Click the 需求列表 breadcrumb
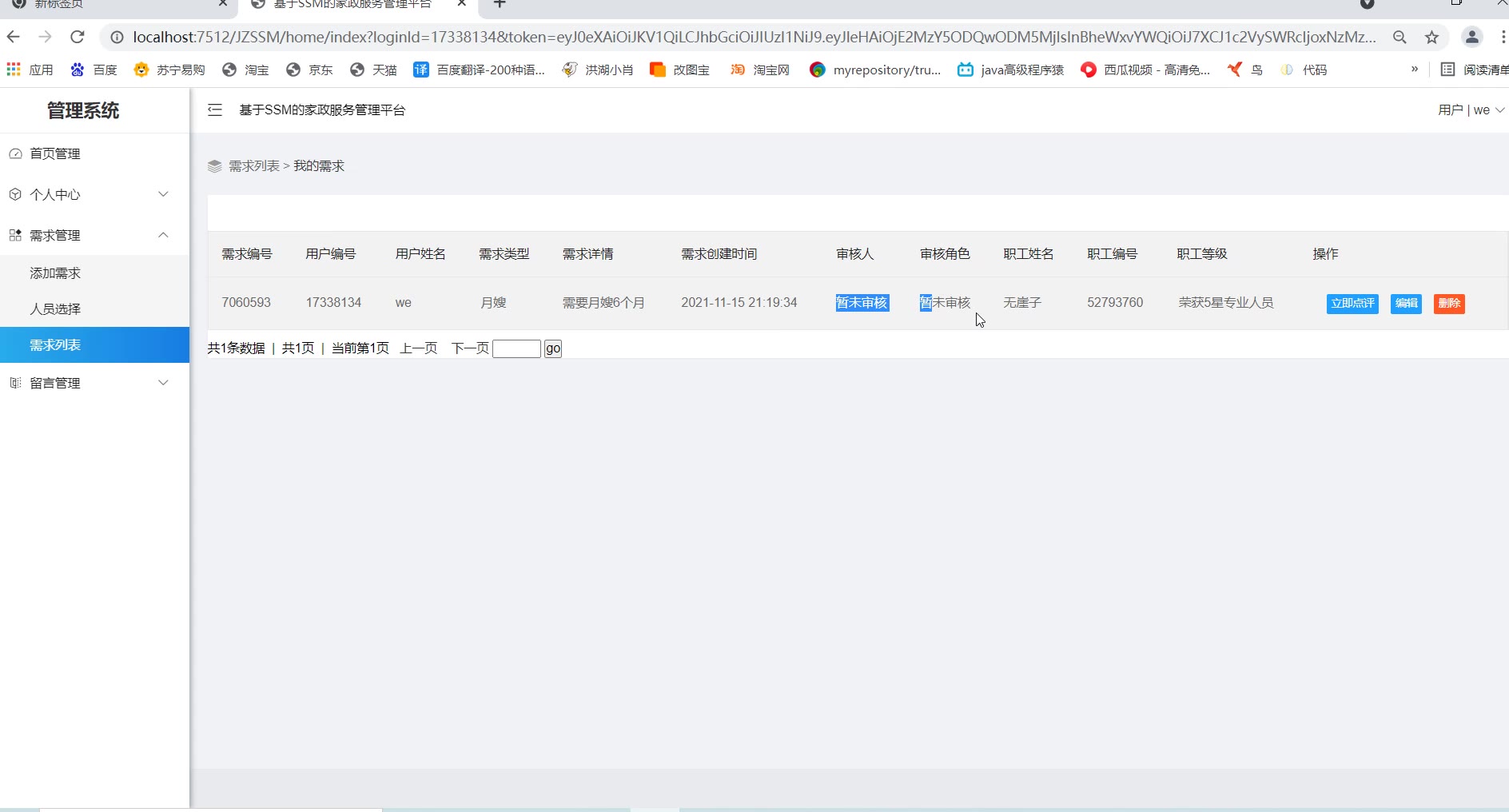The height and width of the screenshot is (812, 1509). tap(254, 166)
